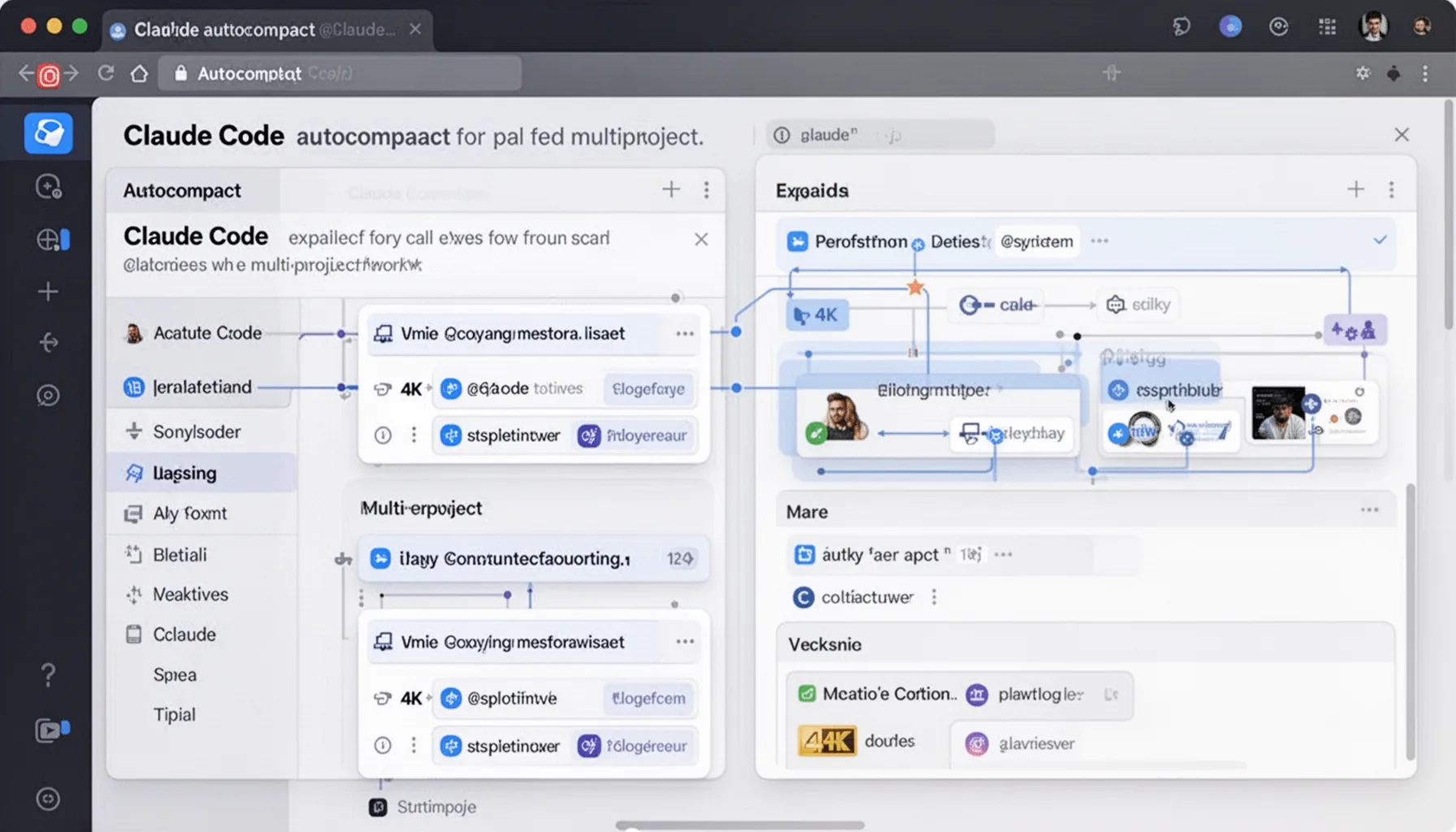Open the history icon in the left sidebar

48,187
